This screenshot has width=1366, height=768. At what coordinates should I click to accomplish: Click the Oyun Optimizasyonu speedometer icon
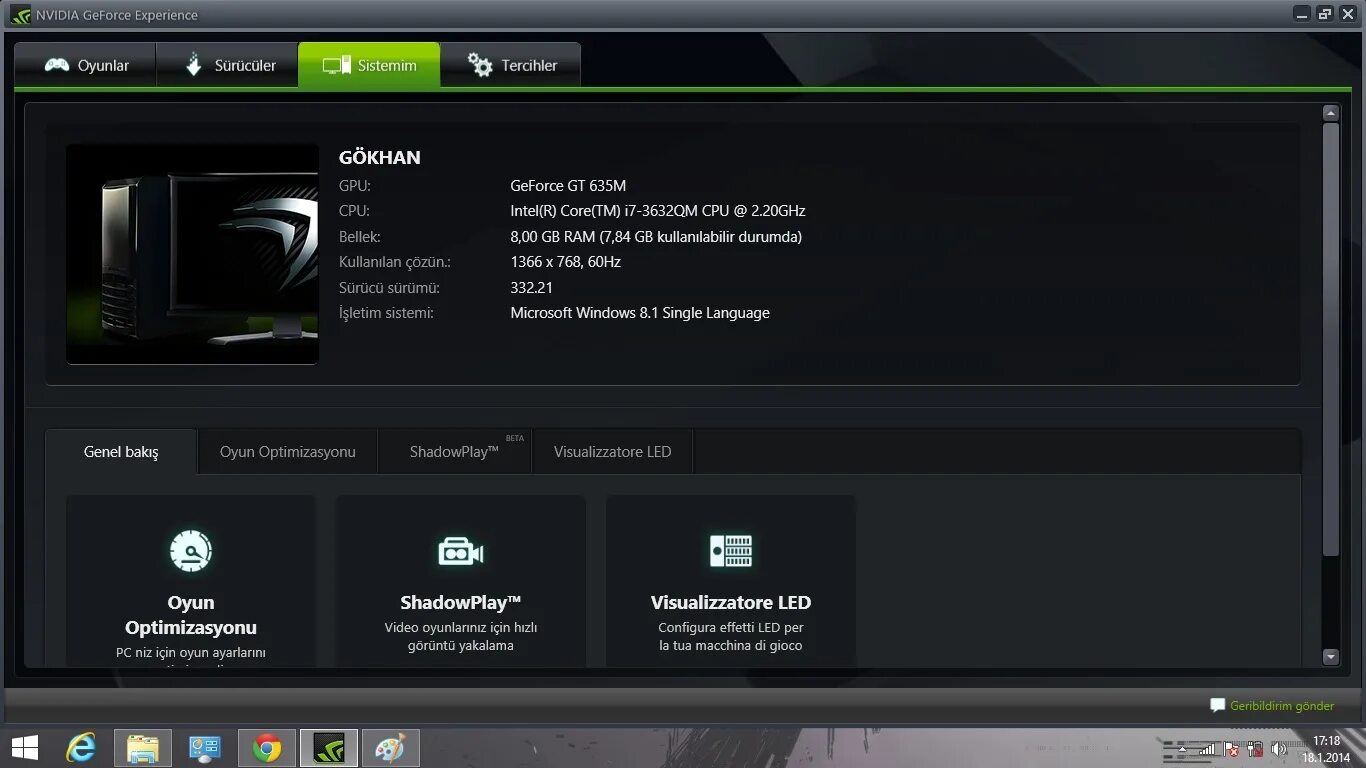(x=191, y=551)
